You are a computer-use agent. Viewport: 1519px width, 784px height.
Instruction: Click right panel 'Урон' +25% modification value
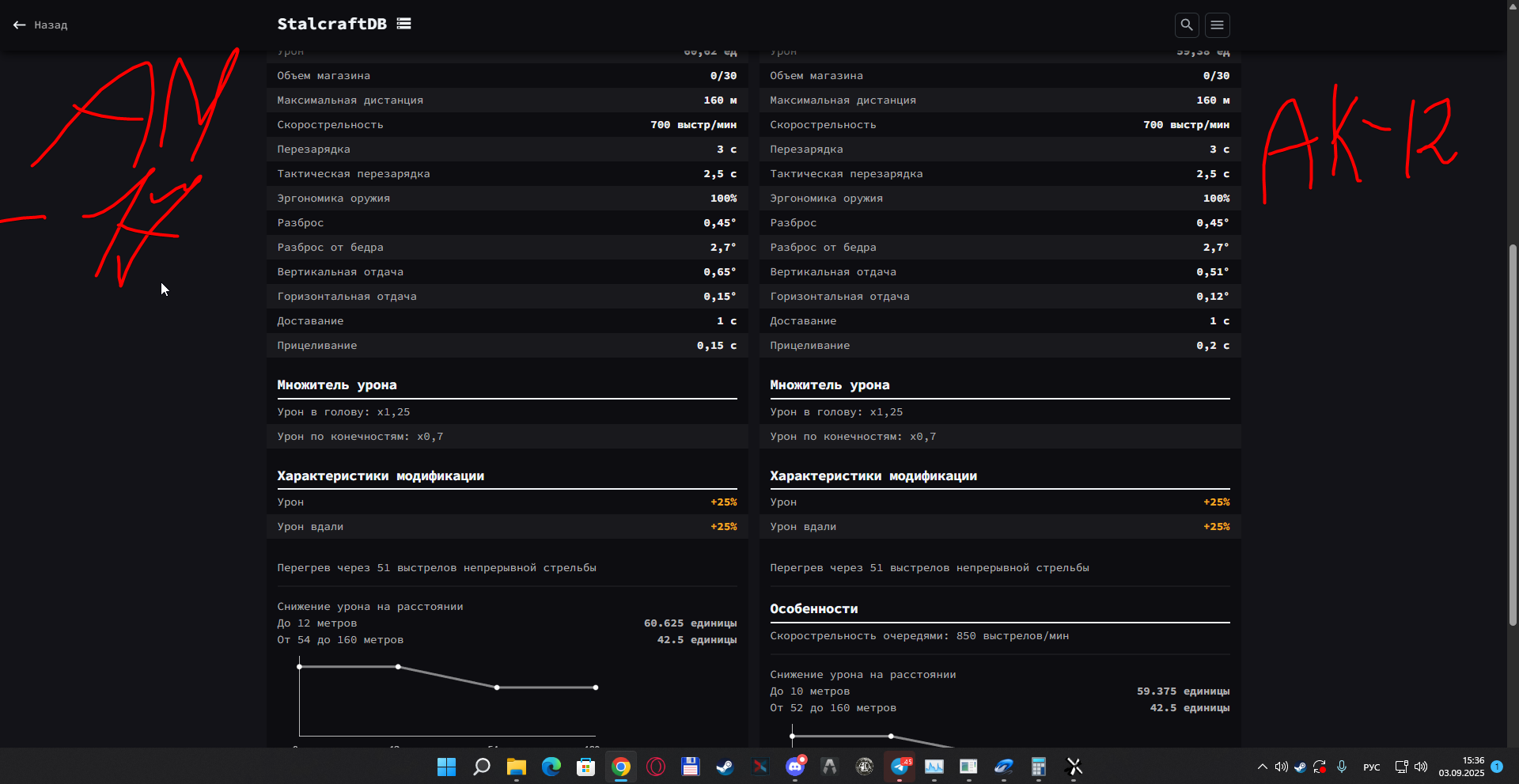1217,502
